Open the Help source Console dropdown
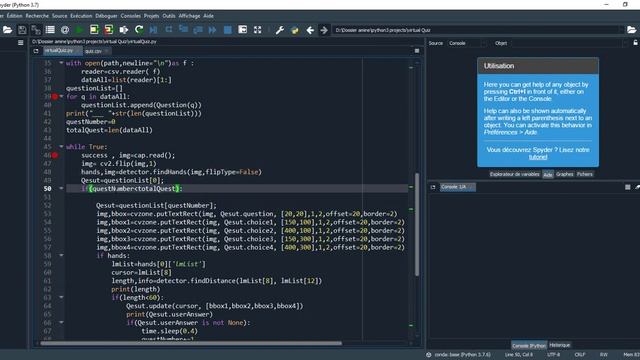Viewport: 640px width, 360px height. tap(467, 43)
